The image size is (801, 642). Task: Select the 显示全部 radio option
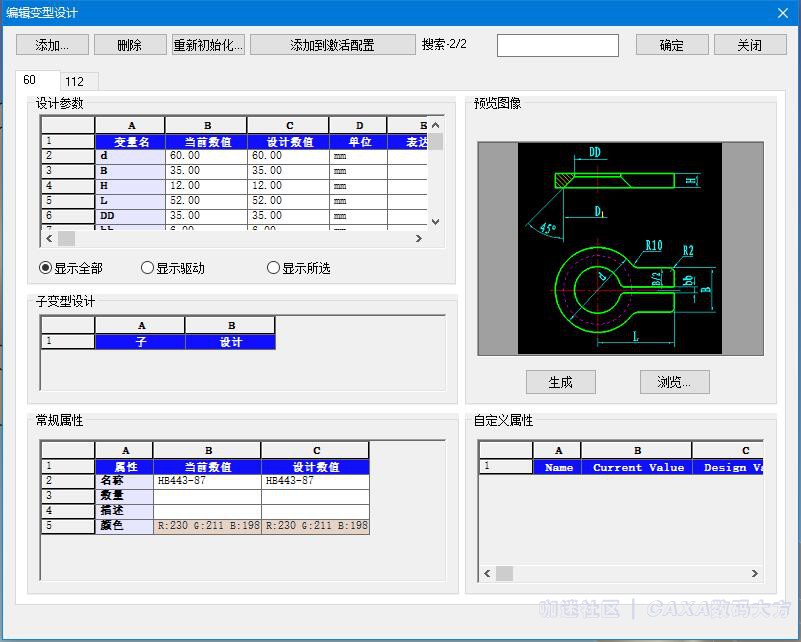point(46,268)
